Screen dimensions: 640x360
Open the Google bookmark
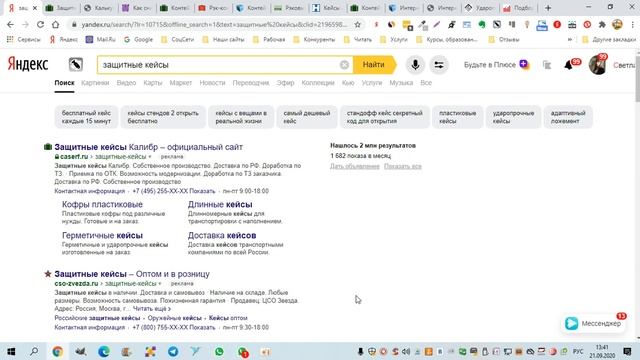tap(138, 40)
